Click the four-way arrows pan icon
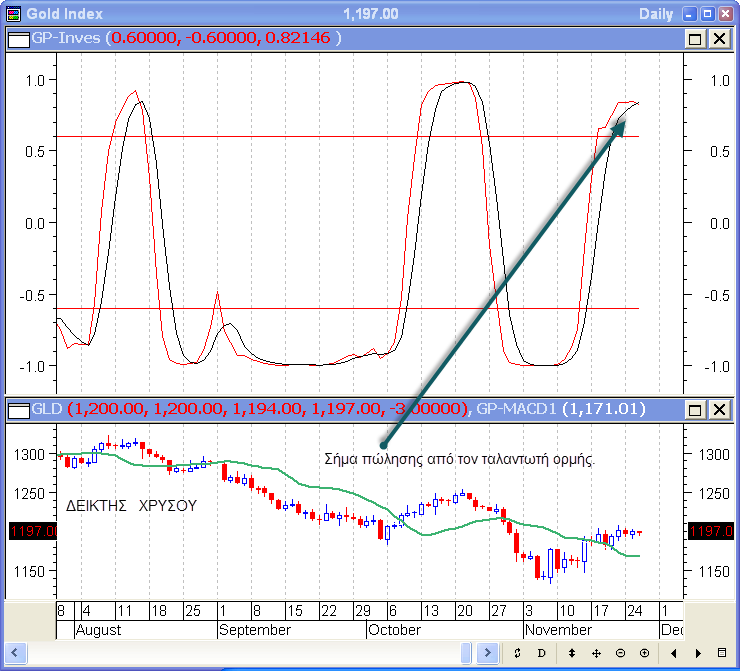This screenshot has height=671, width=740. (596, 652)
